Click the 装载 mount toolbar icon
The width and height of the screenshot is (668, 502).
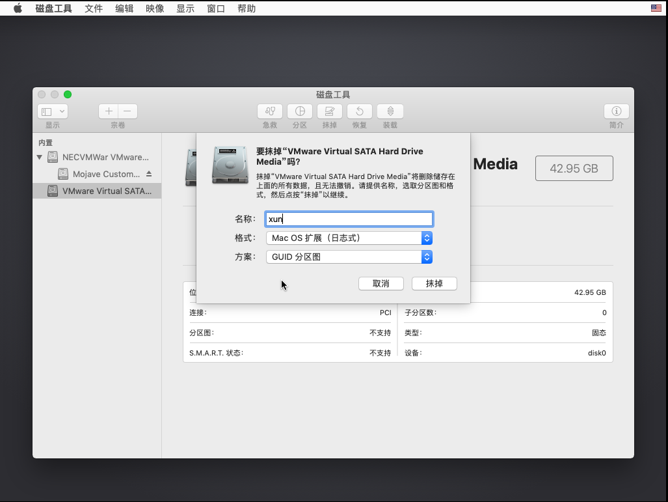390,111
